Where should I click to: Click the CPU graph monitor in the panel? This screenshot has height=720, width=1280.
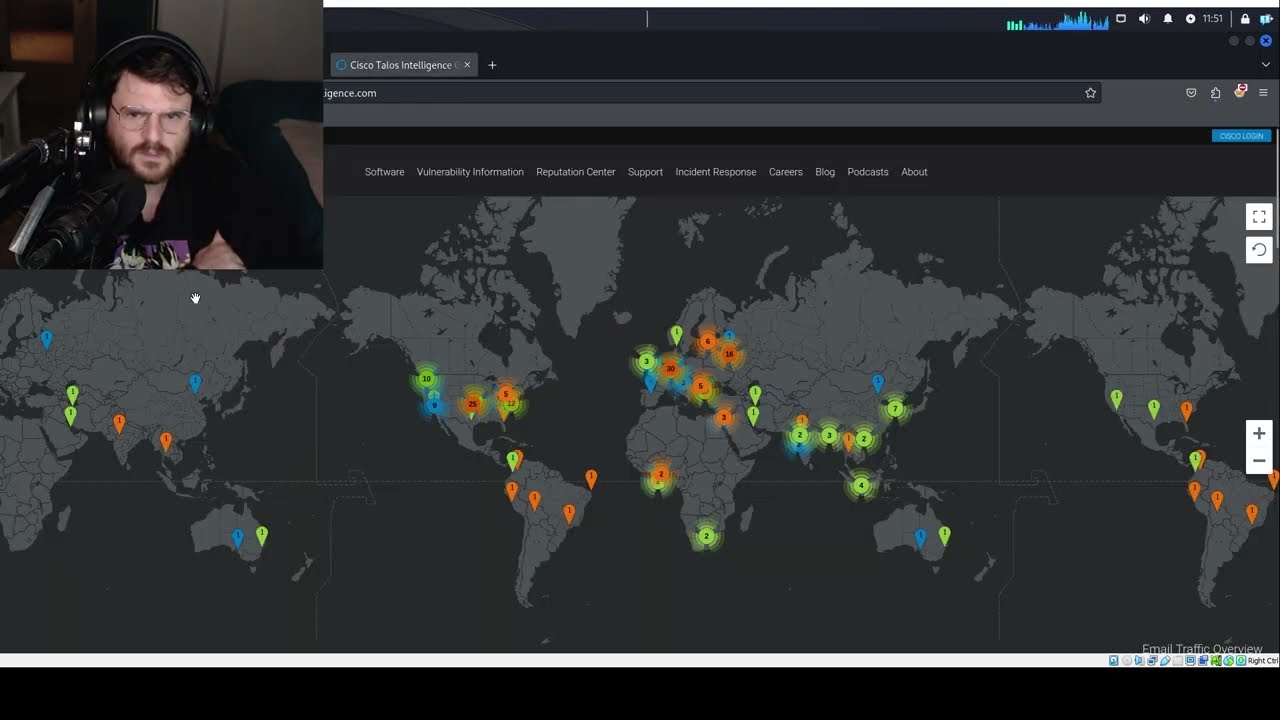pos(1058,20)
